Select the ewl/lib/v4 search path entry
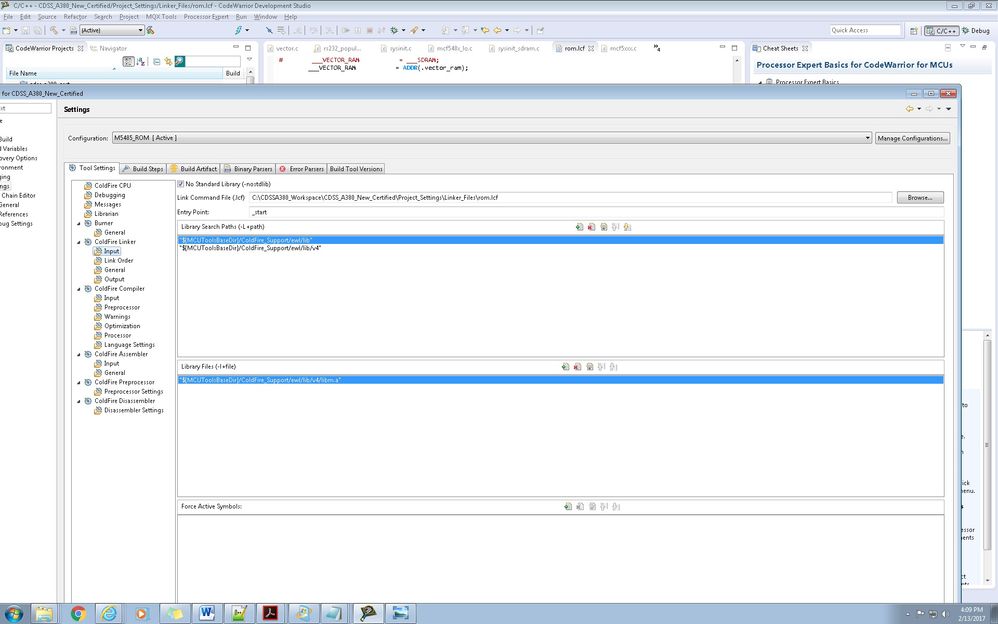 560,248
